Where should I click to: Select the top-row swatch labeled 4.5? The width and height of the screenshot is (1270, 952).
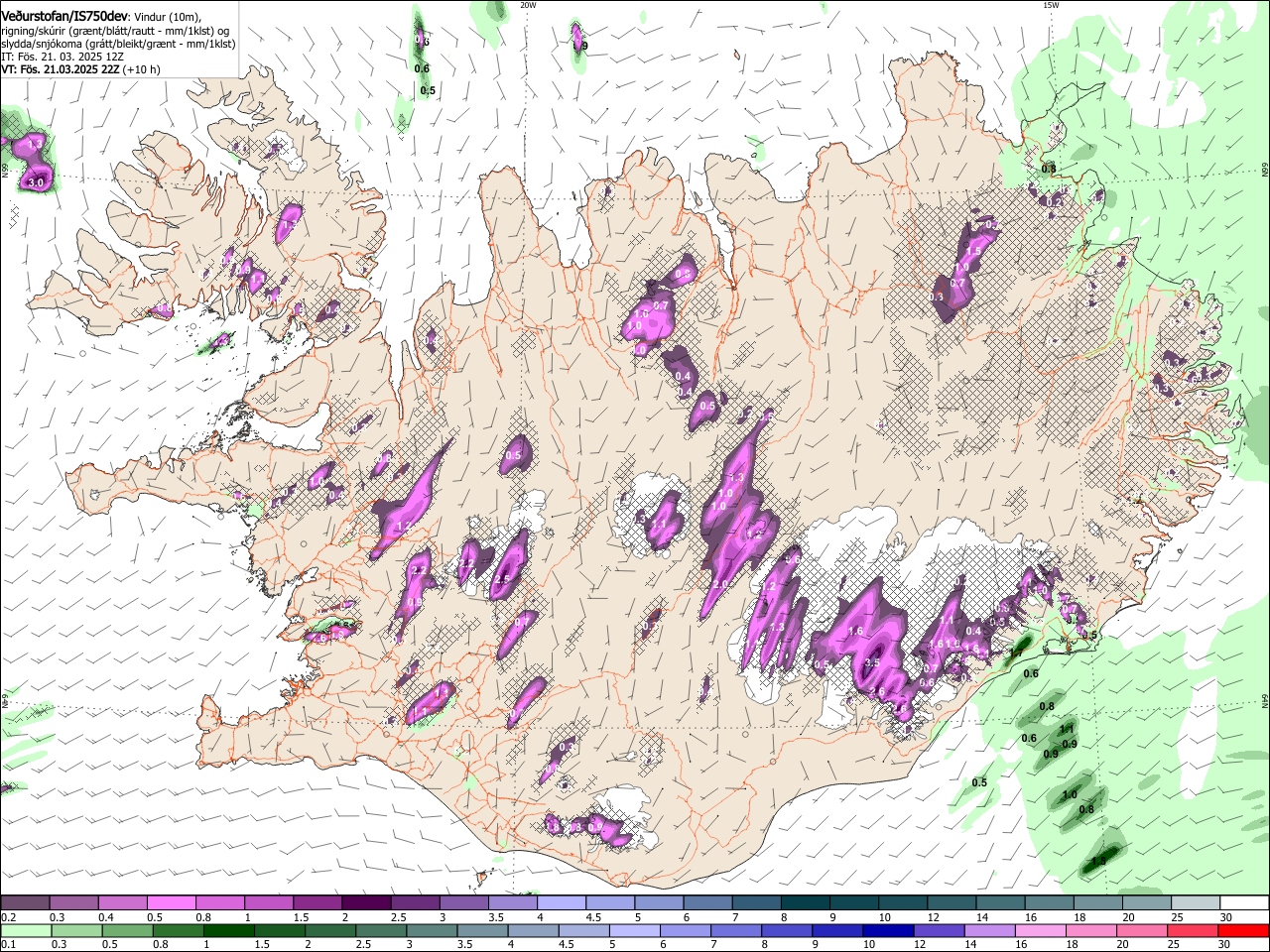pyautogui.click(x=608, y=902)
